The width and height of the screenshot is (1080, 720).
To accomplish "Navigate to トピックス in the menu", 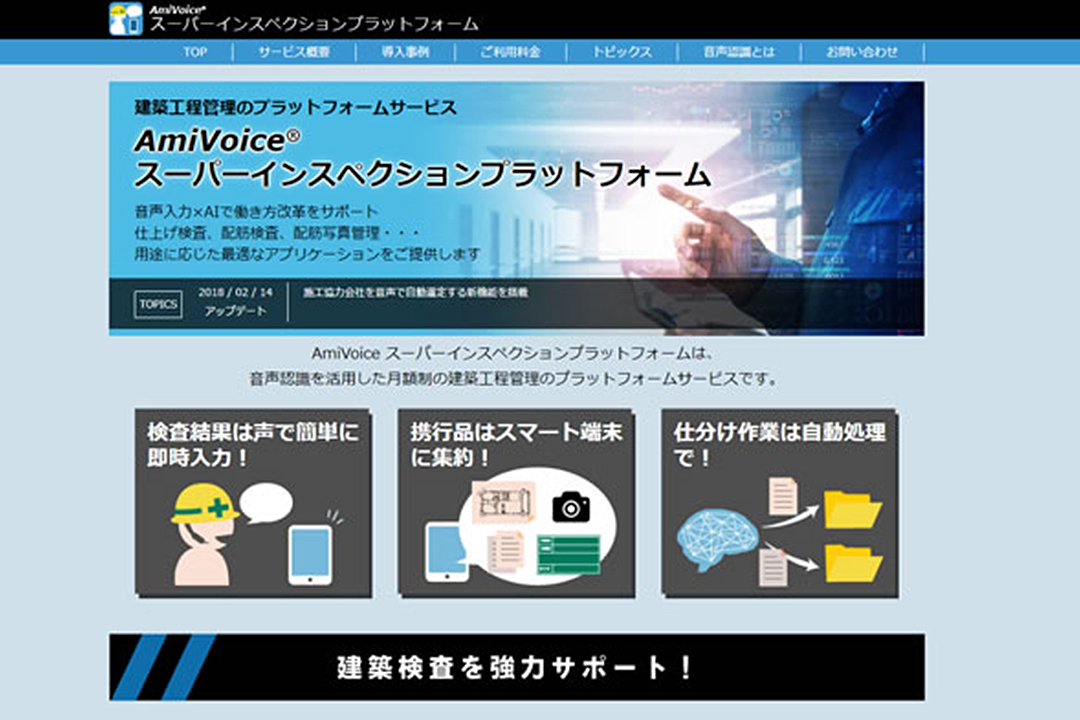I will pyautogui.click(x=622, y=52).
